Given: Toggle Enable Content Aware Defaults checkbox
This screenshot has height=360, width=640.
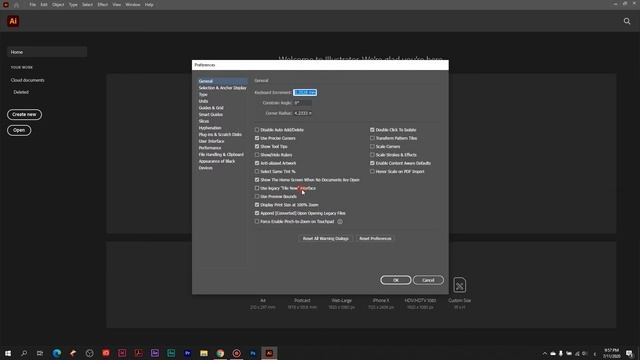Looking at the screenshot, I should tap(372, 163).
